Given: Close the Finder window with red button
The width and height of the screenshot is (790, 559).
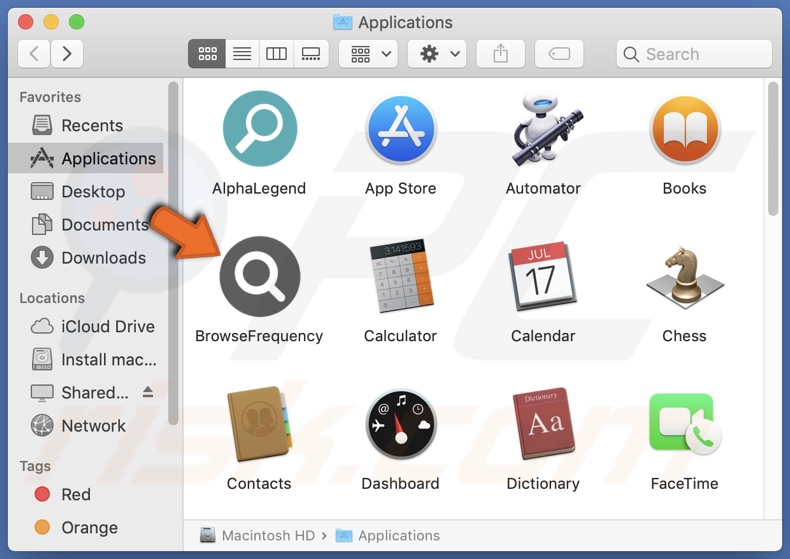Looking at the screenshot, I should click(26, 22).
